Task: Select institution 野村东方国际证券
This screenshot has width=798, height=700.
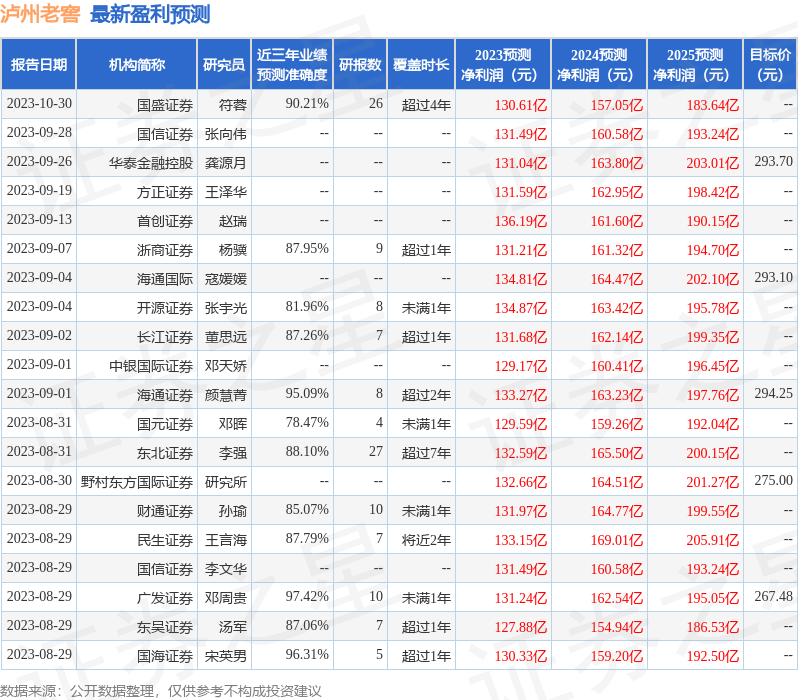Action: pos(137,483)
